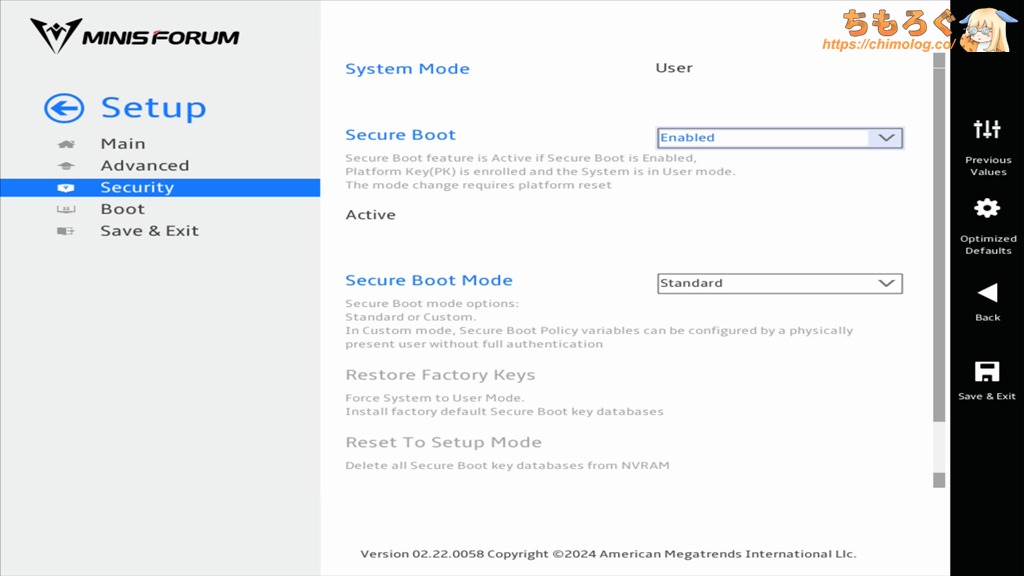Click the Save & Exit sidebar icon
1024x576 pixels.
[x=66, y=231]
